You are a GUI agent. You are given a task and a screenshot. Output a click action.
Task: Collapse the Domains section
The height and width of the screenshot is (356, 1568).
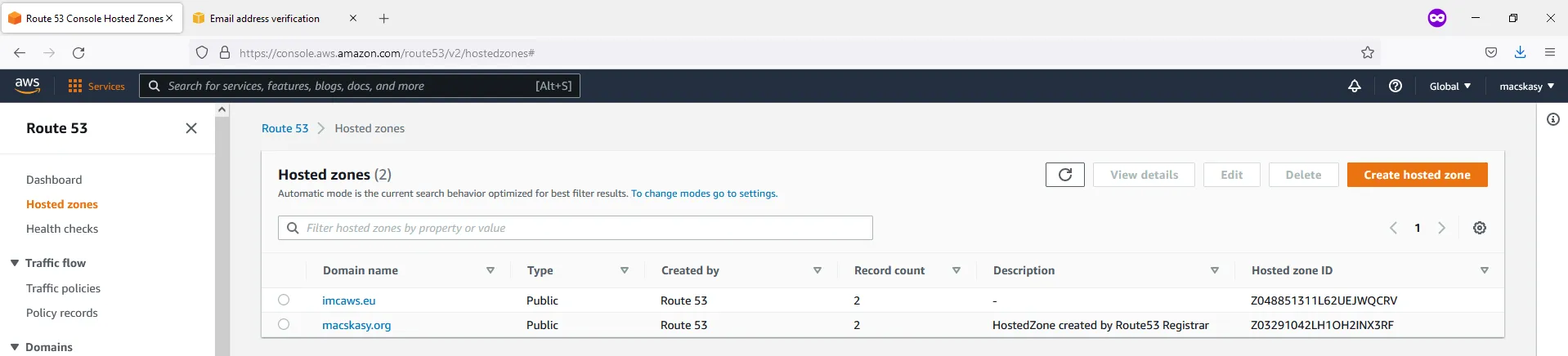coord(15,347)
